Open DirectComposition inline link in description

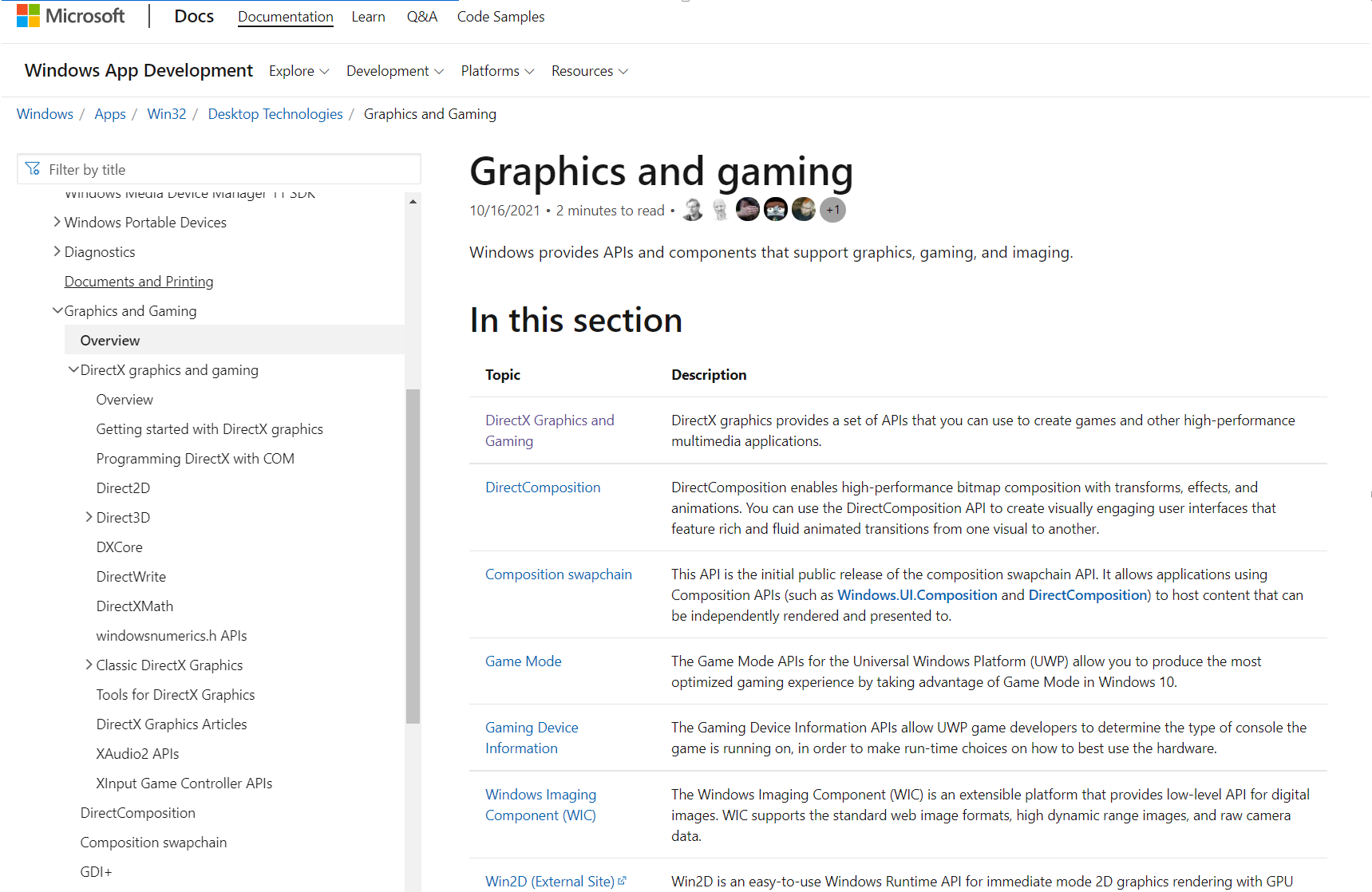click(x=1087, y=595)
